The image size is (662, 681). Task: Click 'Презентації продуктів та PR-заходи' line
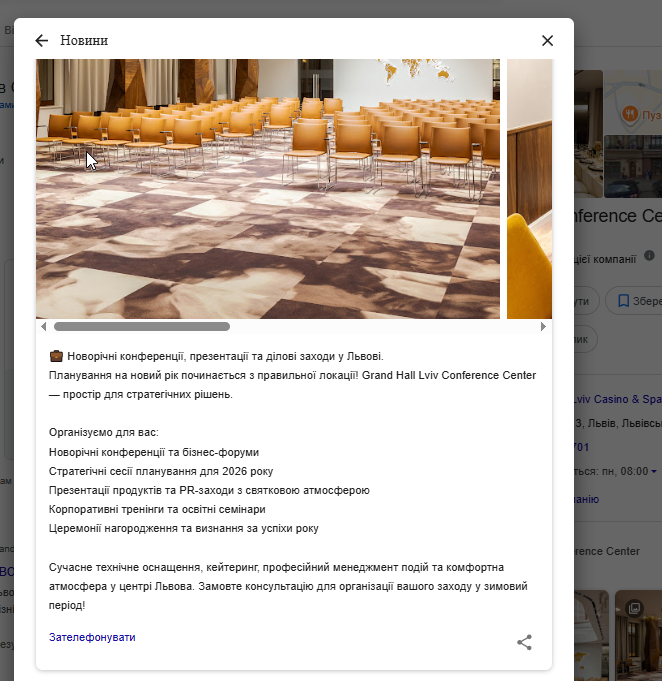pyautogui.click(x=209, y=490)
